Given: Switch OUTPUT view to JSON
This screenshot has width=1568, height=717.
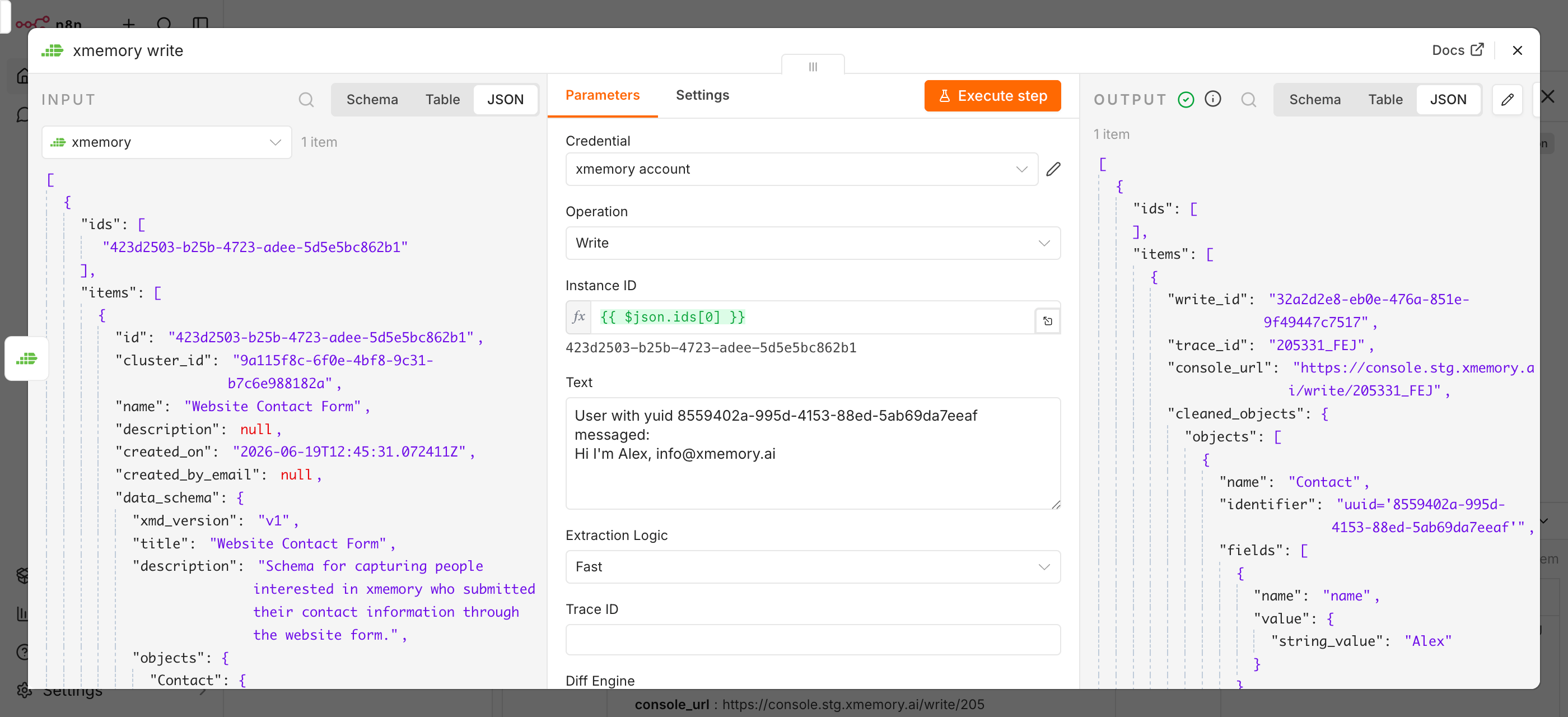Looking at the screenshot, I should pos(1448,99).
